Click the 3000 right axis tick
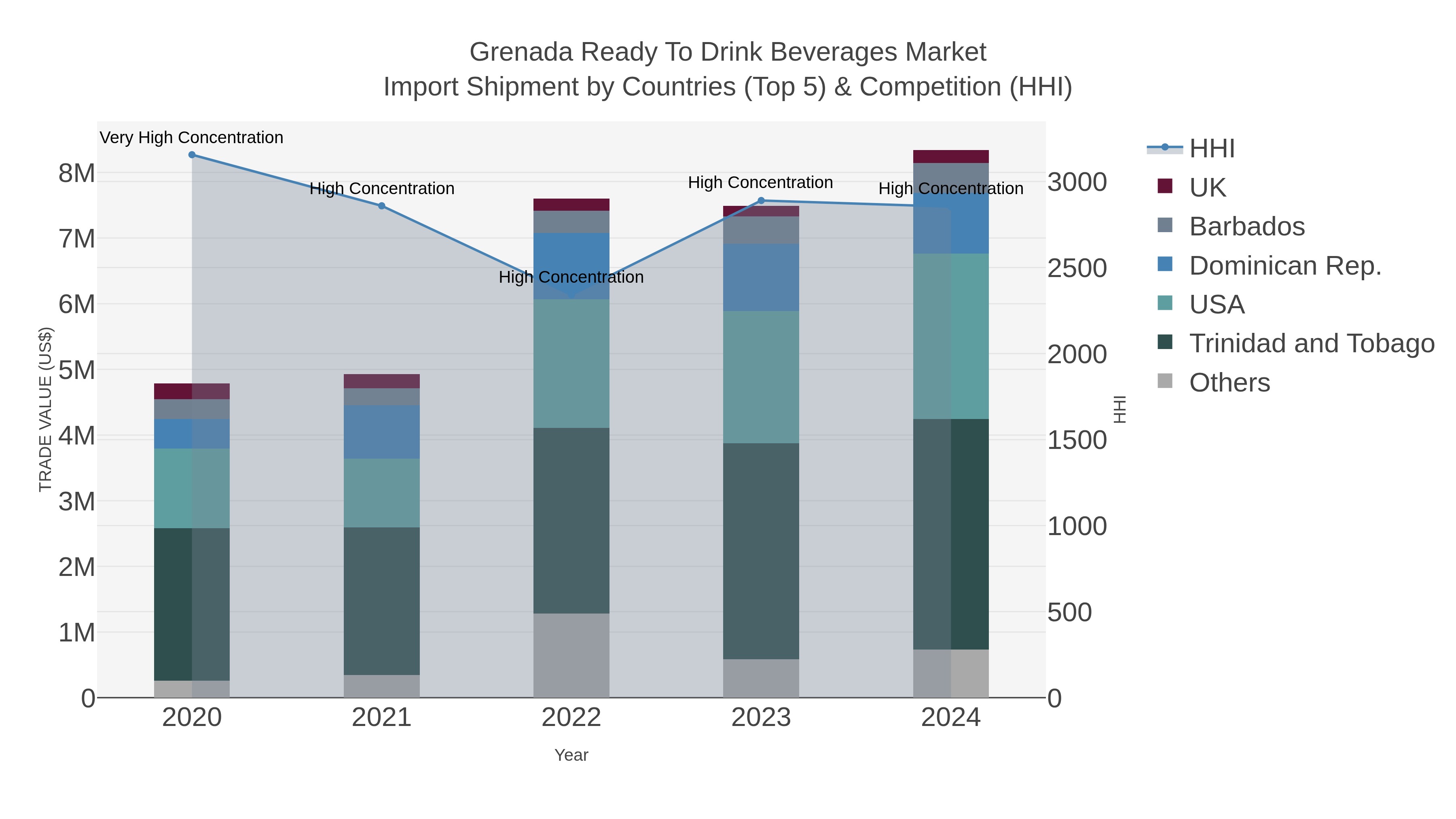1456x819 pixels. click(x=1077, y=182)
